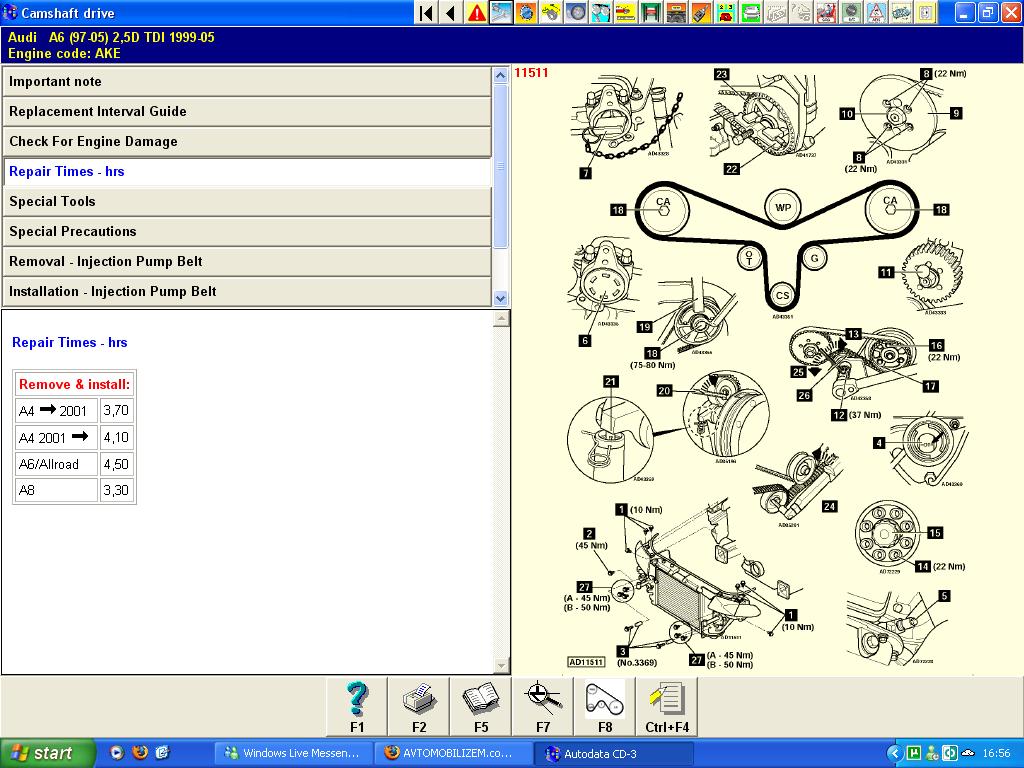Open help with the F1 question mark
The image size is (1024, 768).
[357, 707]
